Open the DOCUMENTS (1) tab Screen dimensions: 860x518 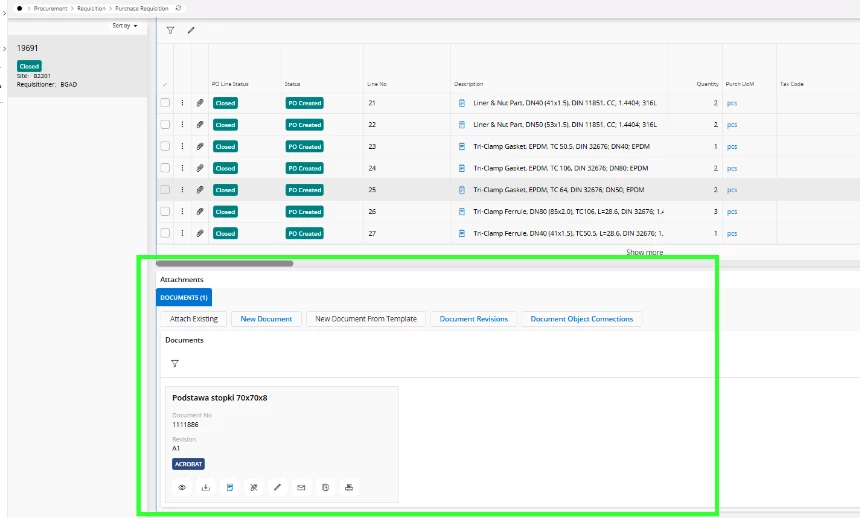[x=184, y=297]
